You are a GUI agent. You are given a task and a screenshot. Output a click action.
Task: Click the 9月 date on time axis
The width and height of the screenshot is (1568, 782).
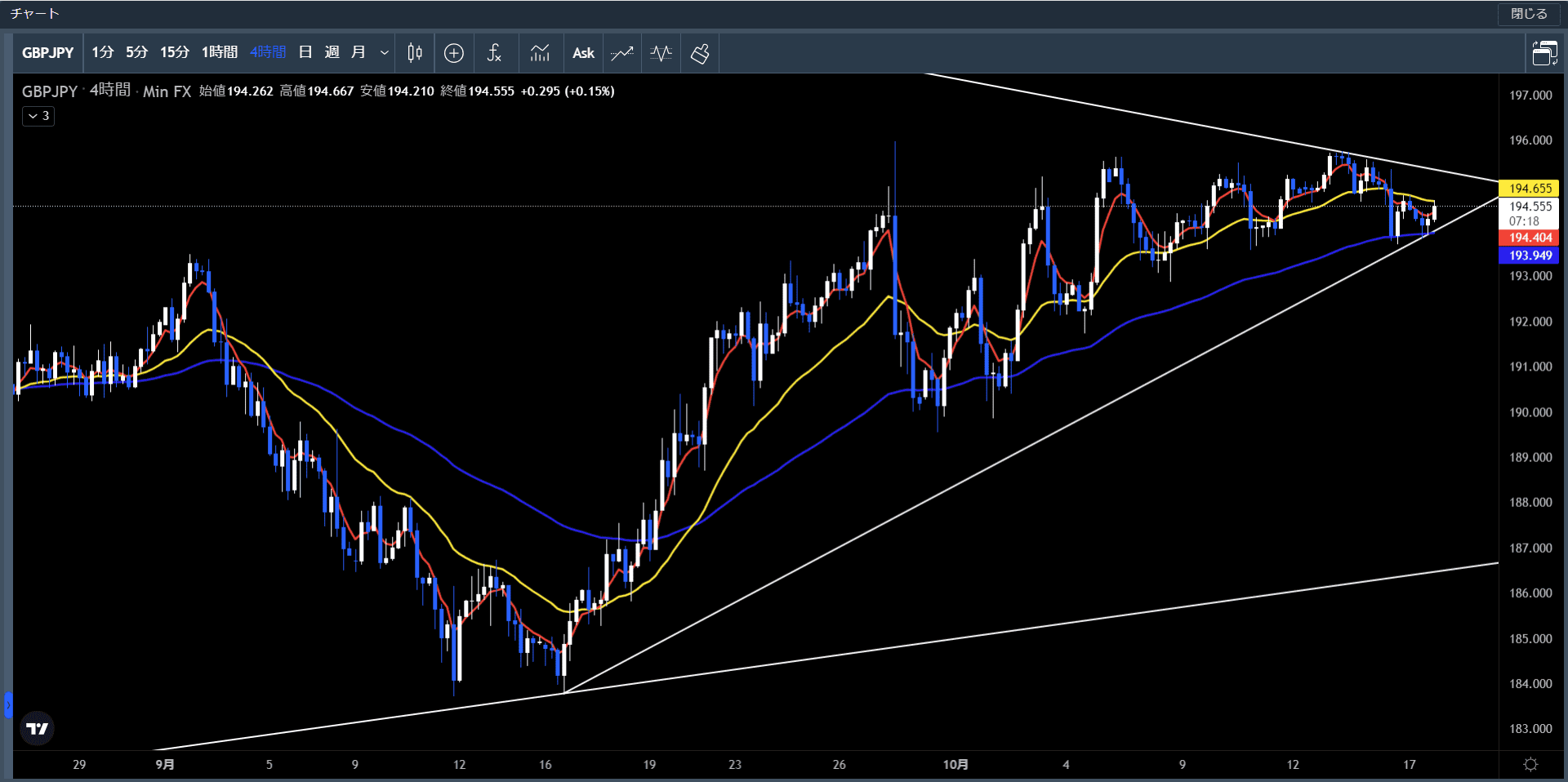(165, 765)
